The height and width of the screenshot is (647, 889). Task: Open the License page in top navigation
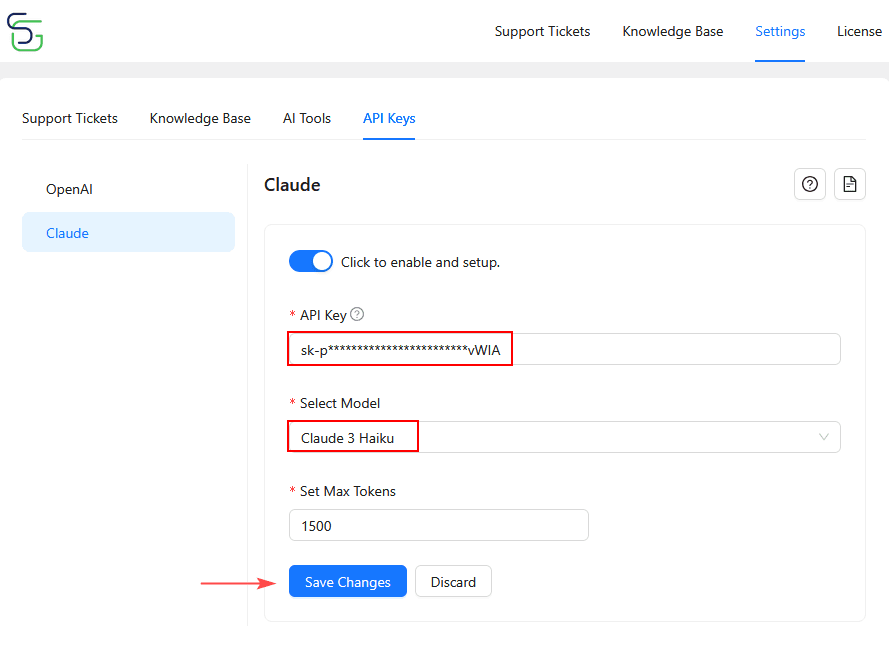[x=859, y=32]
